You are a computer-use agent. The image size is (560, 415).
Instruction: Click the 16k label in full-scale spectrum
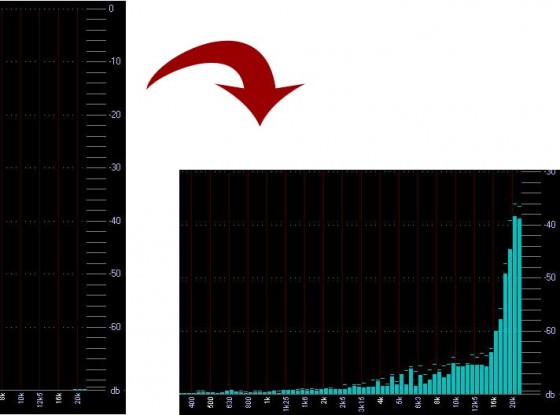pyautogui.click(x=59, y=399)
